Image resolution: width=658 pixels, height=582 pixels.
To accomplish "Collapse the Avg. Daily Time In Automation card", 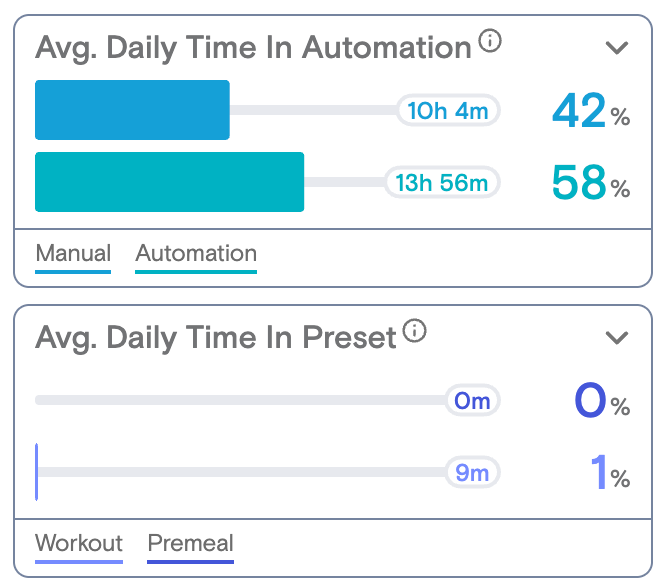I will [616, 47].
